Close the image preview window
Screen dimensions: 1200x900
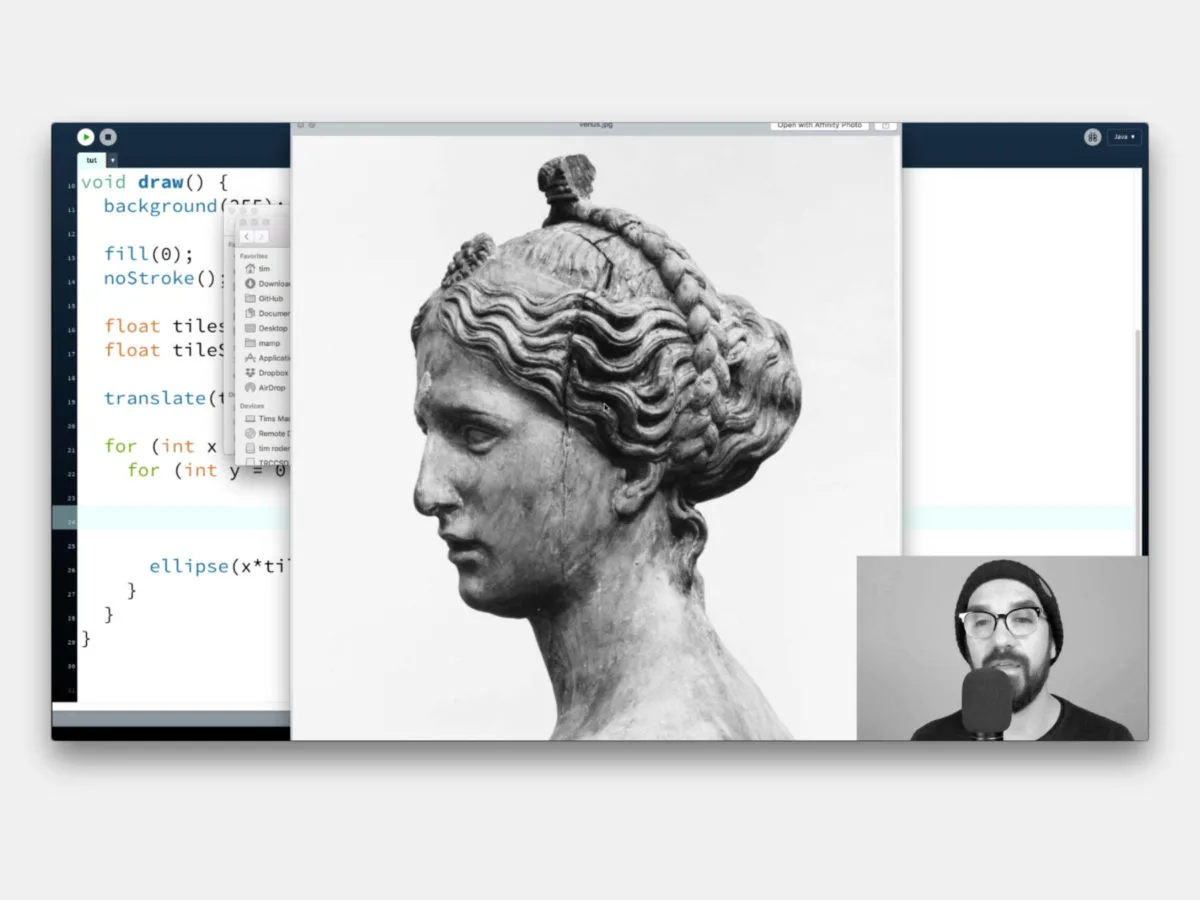tap(300, 126)
